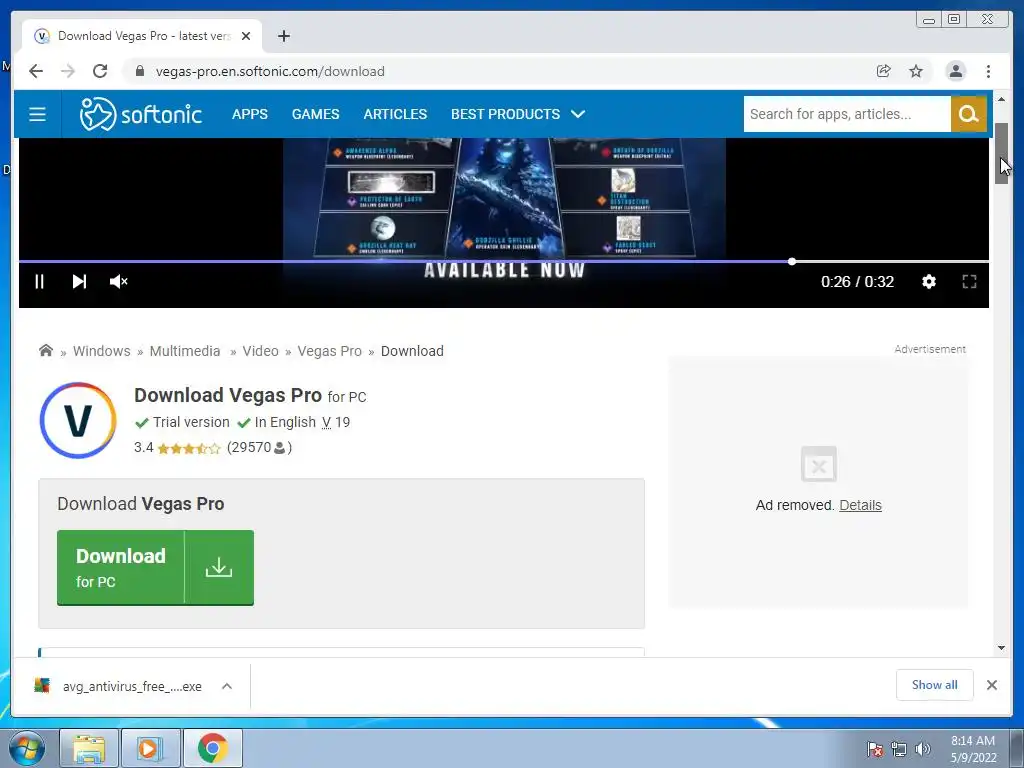The image size is (1024, 768).
Task: Click the page scrollbar down arrow
Action: click(x=1001, y=648)
